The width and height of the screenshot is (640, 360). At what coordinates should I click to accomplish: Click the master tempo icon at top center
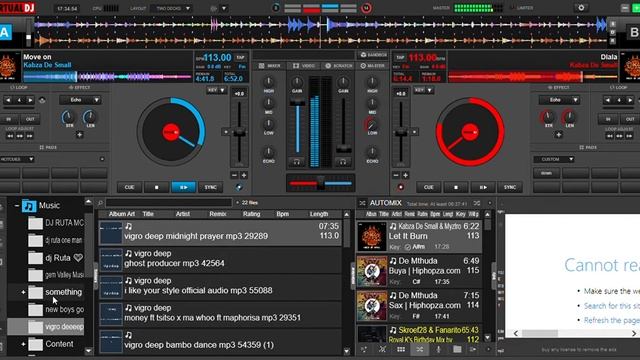click(x=276, y=8)
